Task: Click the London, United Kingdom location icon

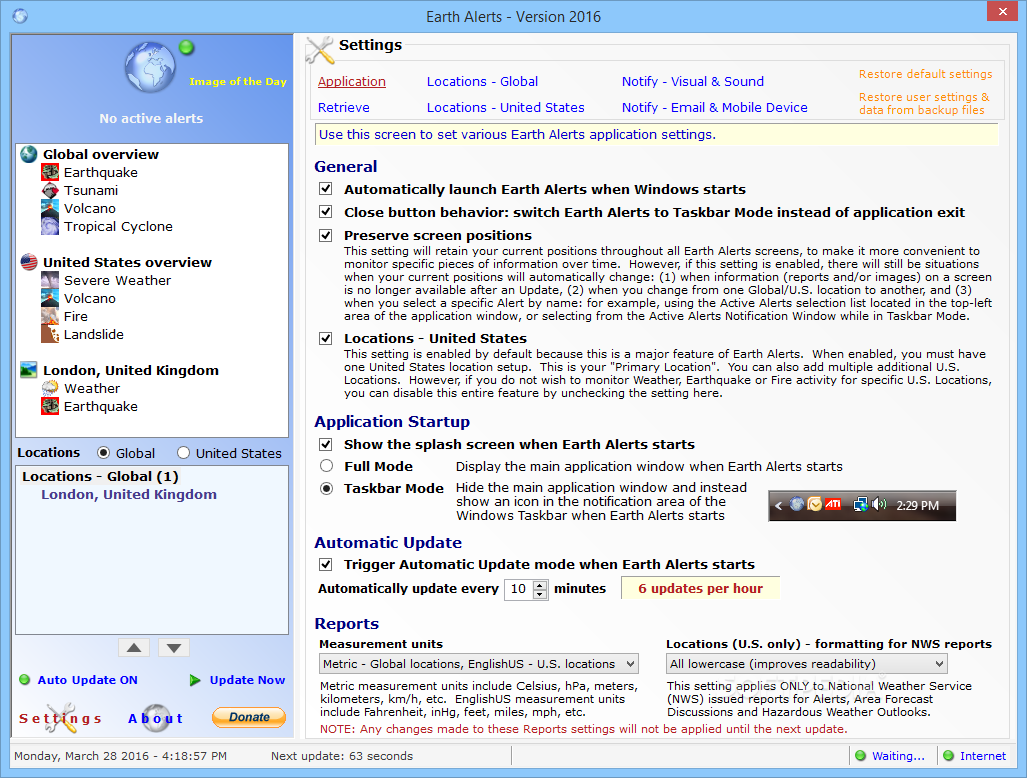Action: (x=29, y=370)
